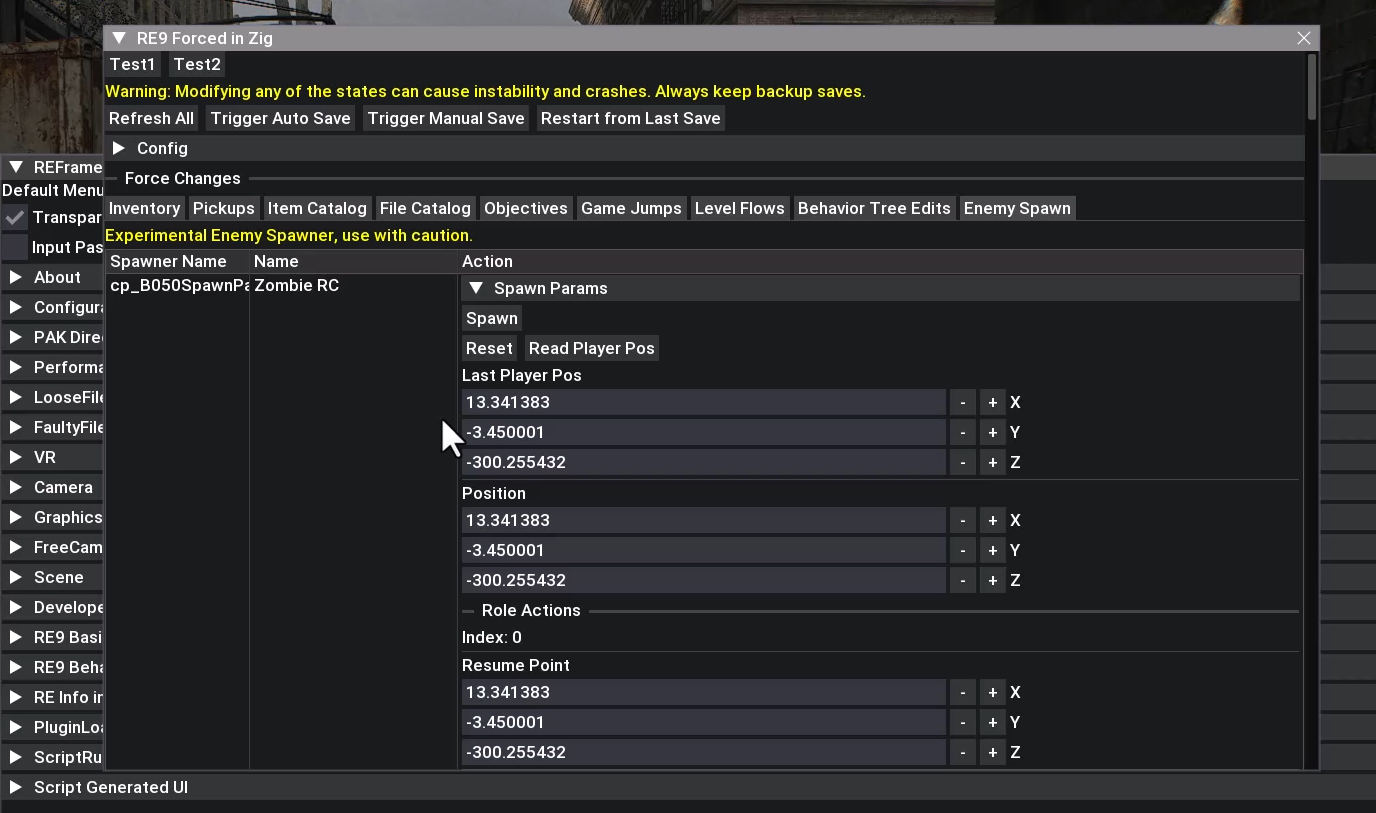1376x813 pixels.
Task: Focus the Resume Point Z field
Action: point(704,752)
